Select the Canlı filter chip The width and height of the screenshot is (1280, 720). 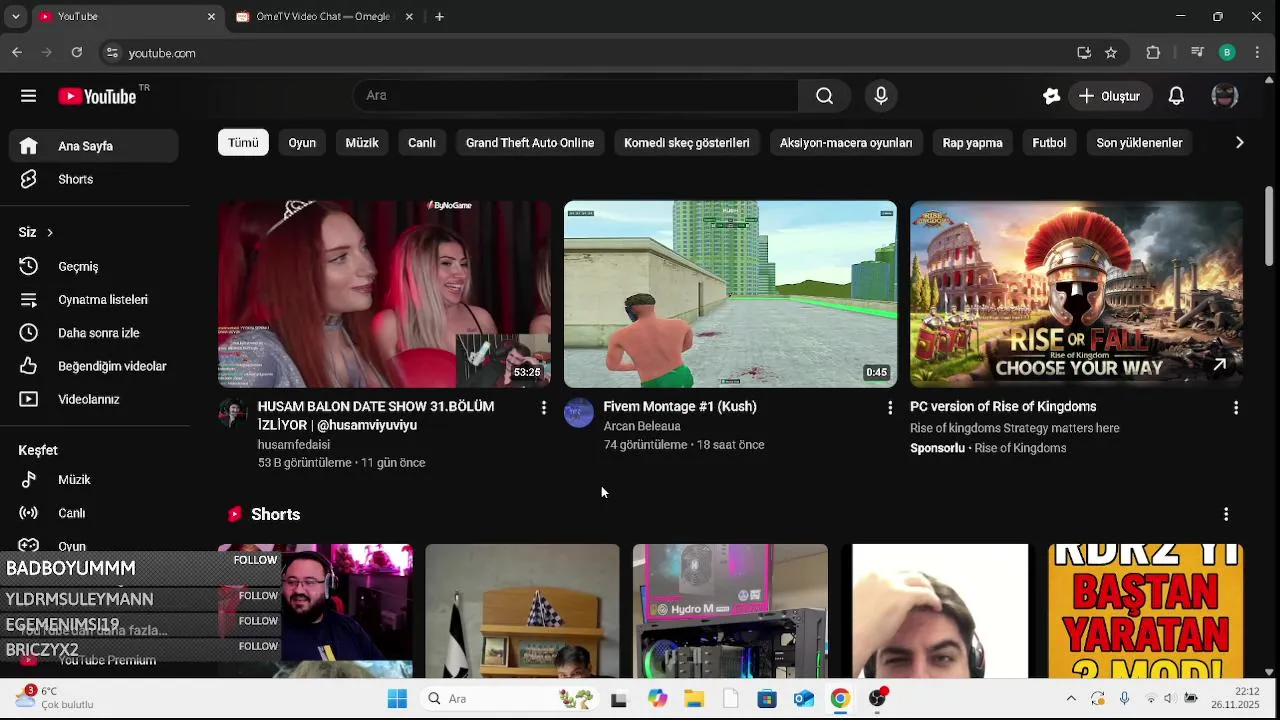[x=422, y=143]
